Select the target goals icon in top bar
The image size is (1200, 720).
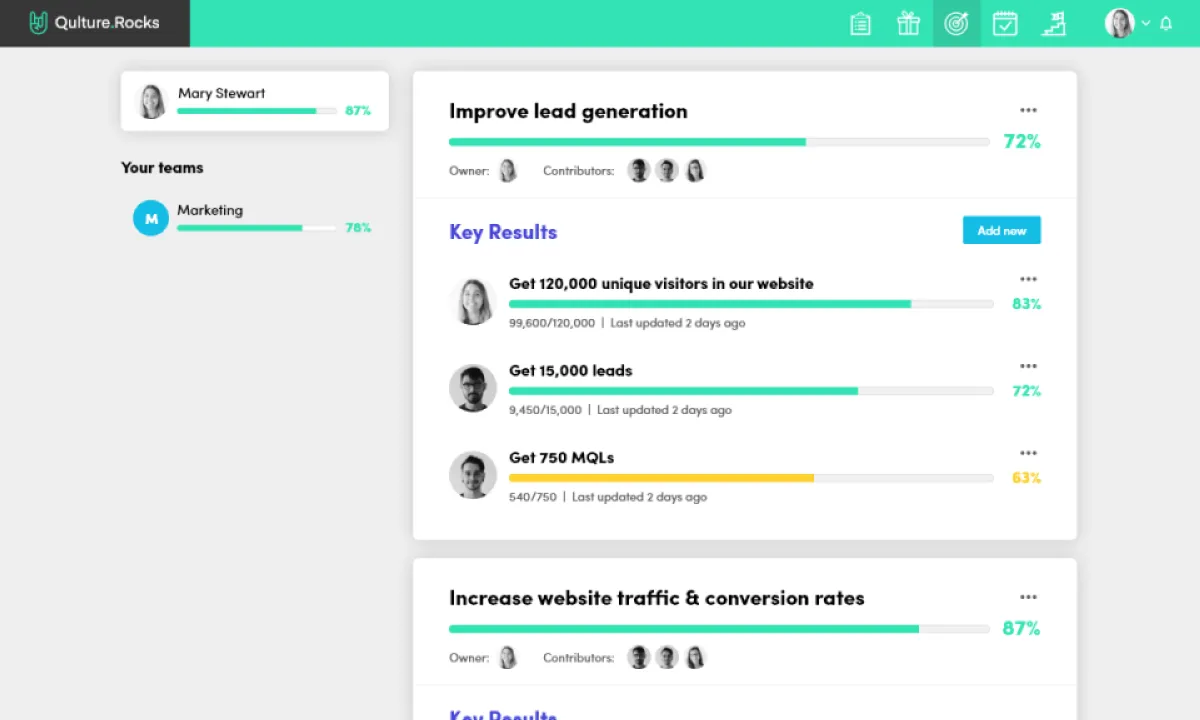tap(957, 23)
